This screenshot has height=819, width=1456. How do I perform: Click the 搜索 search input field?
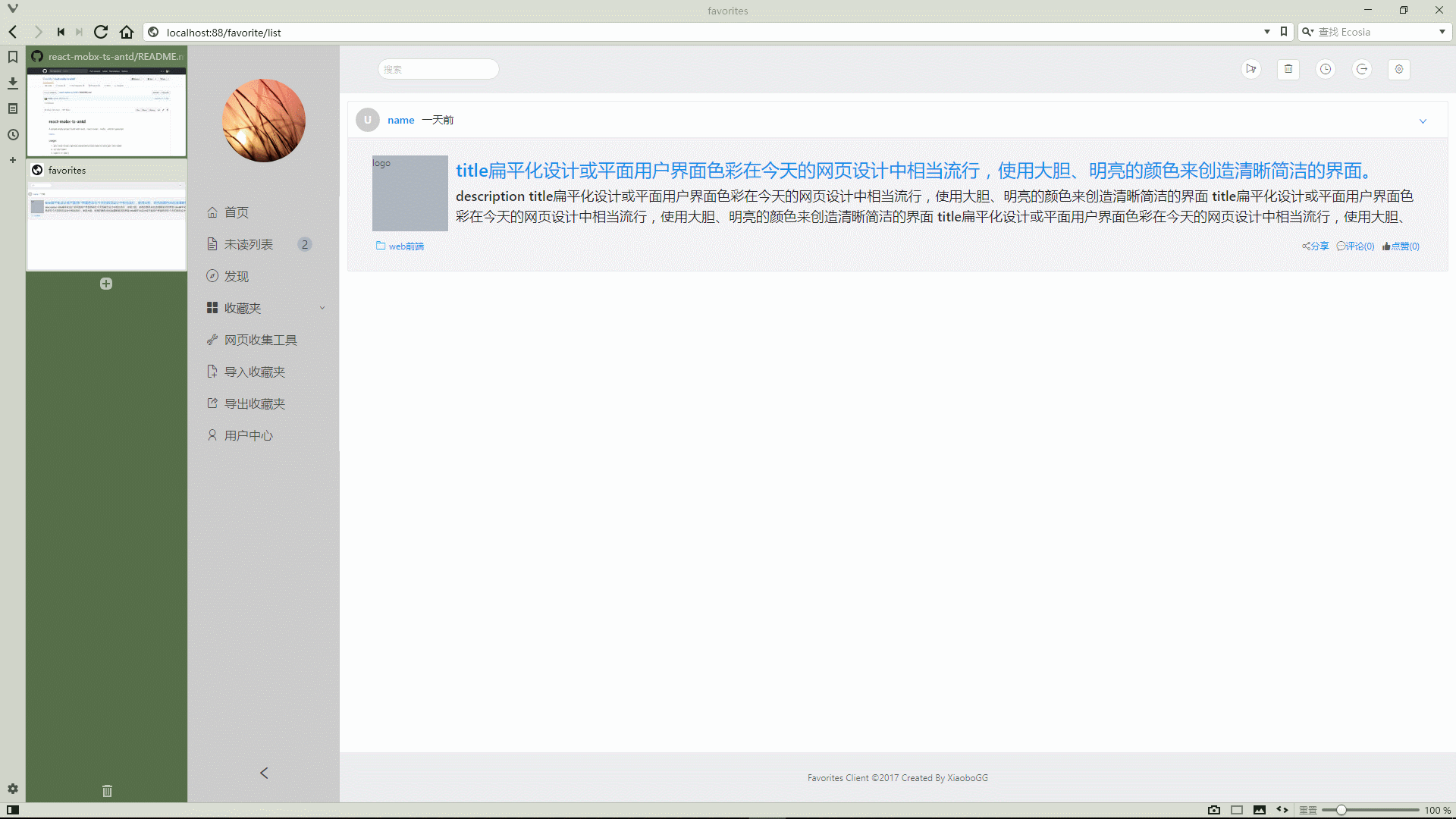pyautogui.click(x=438, y=69)
